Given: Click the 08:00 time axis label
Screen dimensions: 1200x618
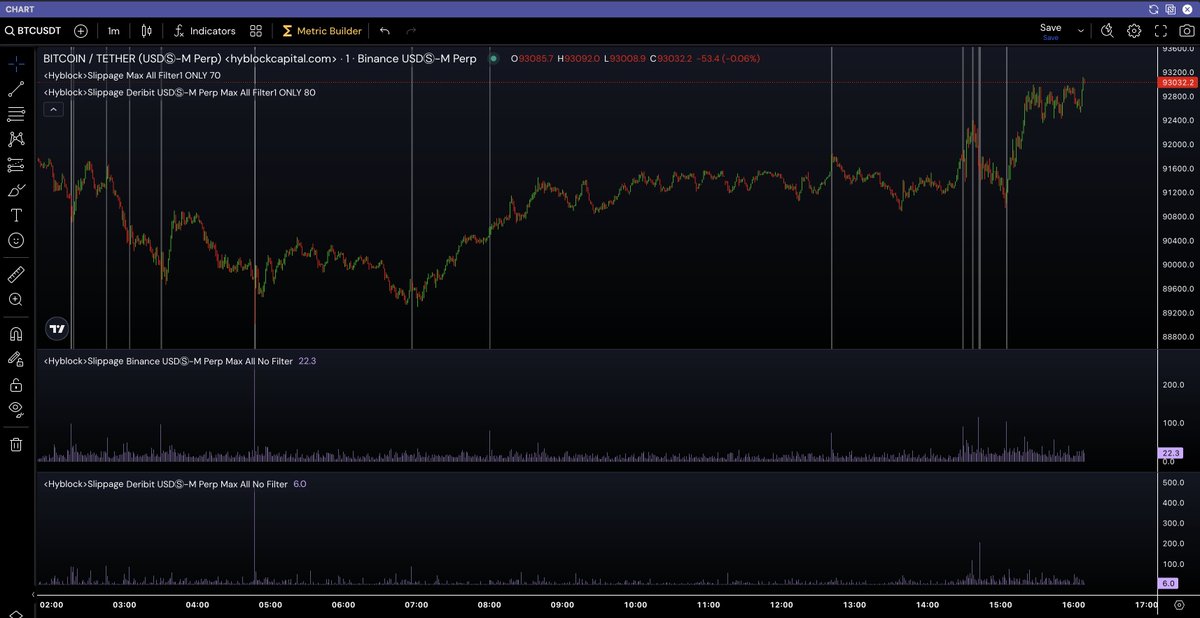Looking at the screenshot, I should click(x=489, y=605).
